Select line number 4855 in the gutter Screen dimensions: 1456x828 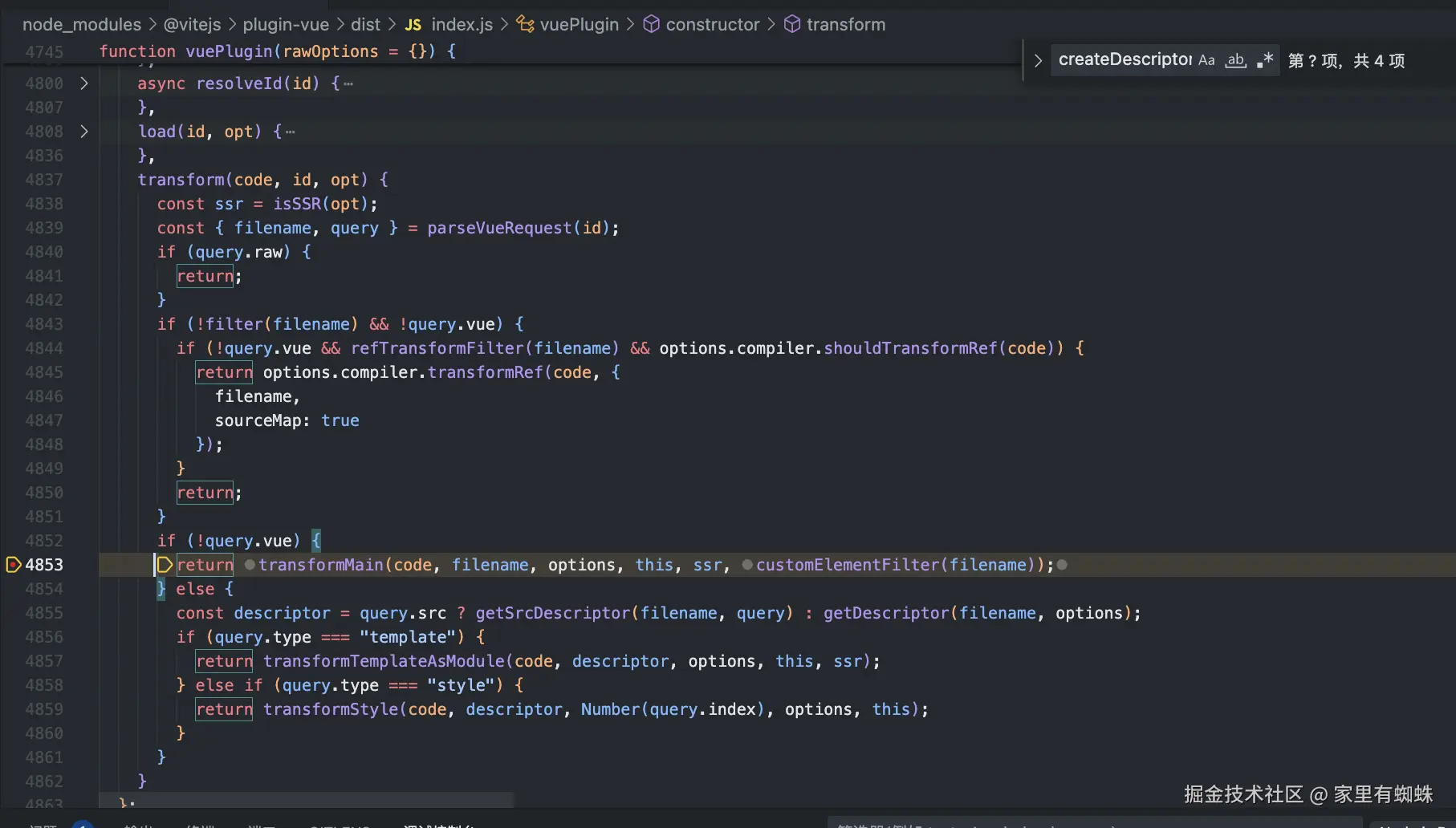[44, 613]
